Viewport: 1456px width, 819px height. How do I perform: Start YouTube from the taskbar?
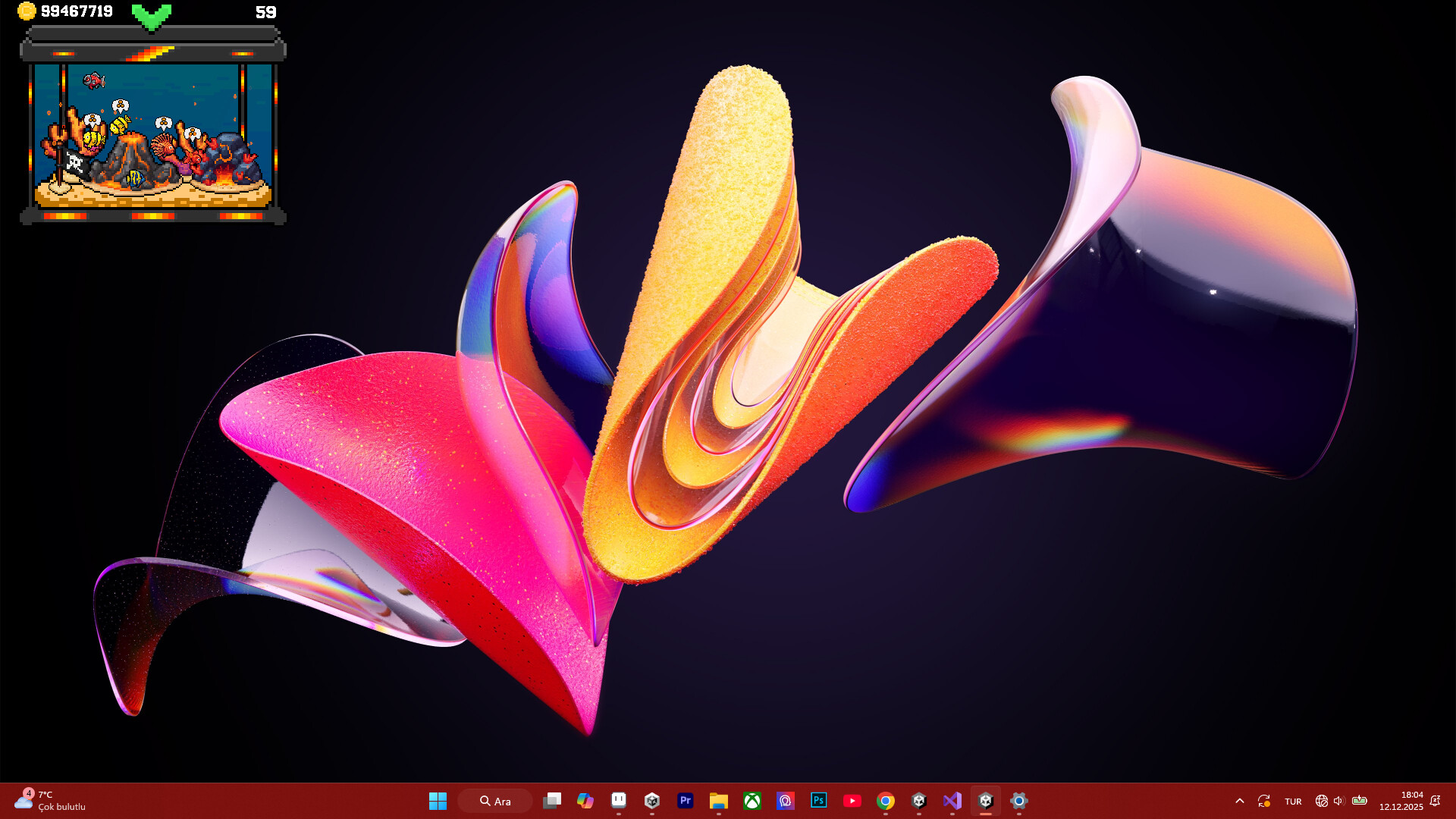(852, 801)
